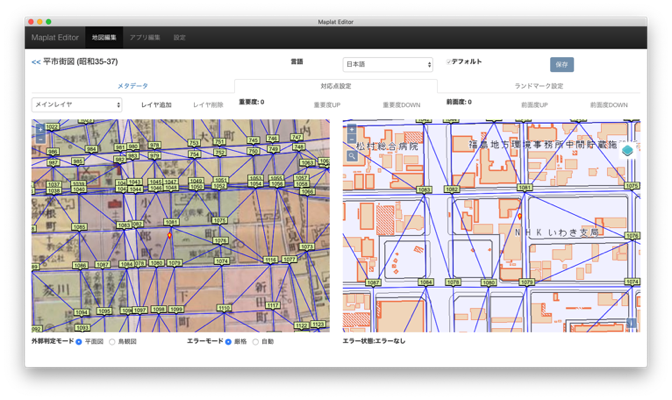
Task: Open 設定 in the top navbar
Action: 180,38
